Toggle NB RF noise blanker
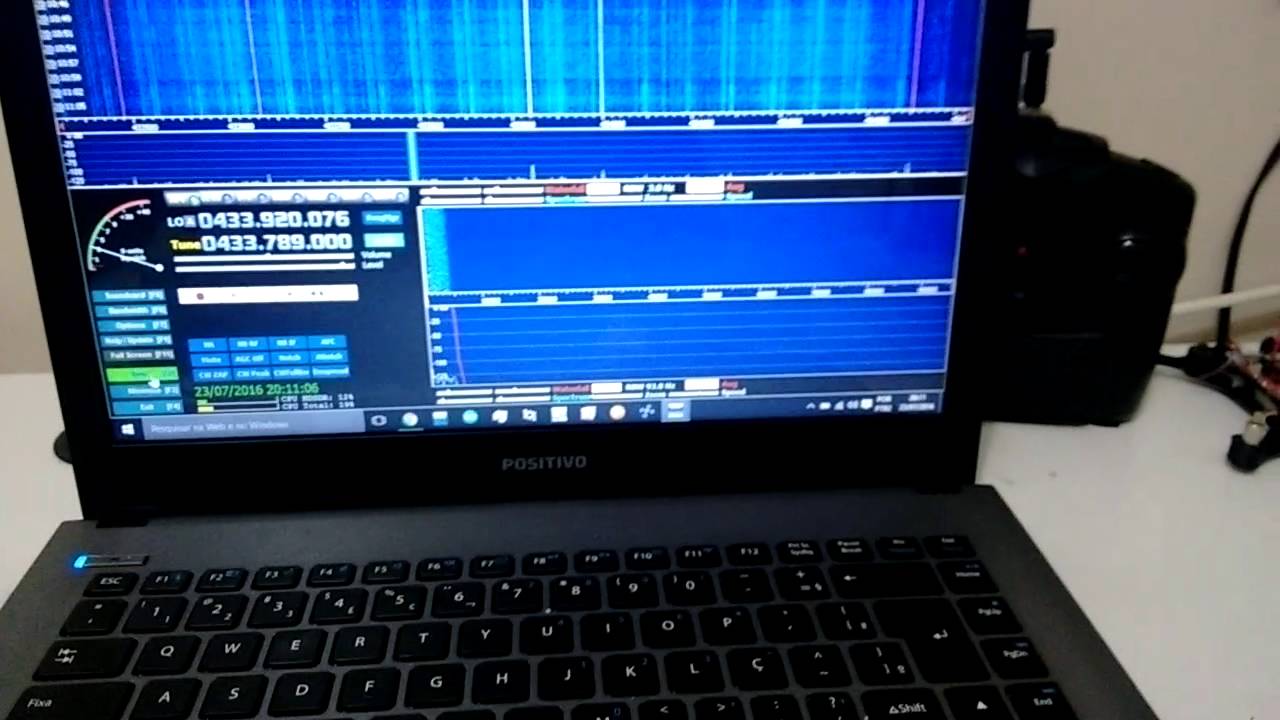1280x720 pixels. [x=248, y=344]
